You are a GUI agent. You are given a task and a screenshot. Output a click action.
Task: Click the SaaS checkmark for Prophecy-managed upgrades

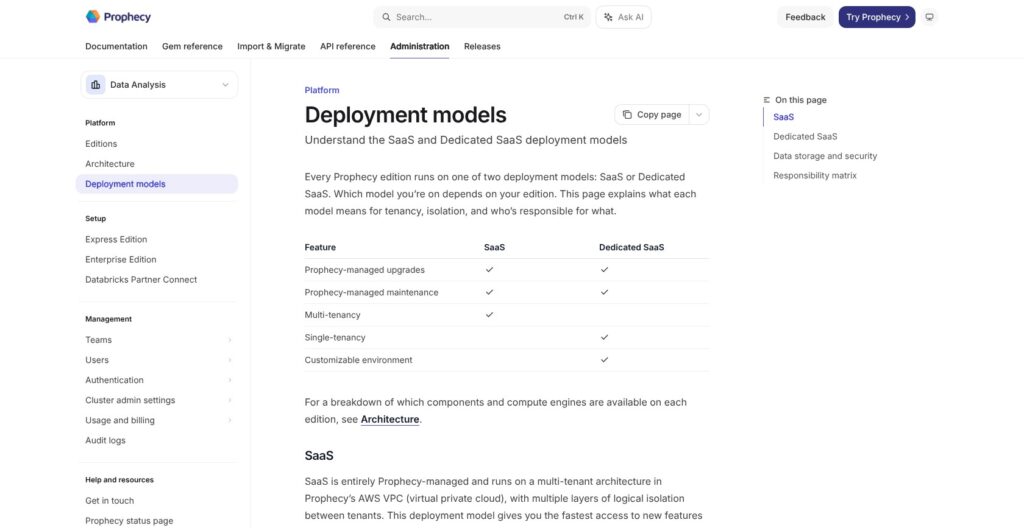tap(489, 269)
